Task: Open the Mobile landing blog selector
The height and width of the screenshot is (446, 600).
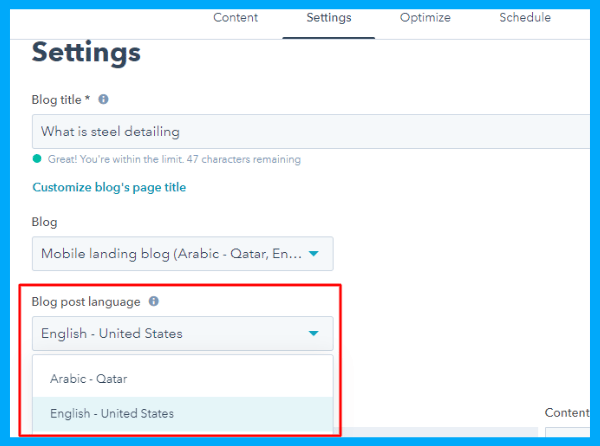Action: (183, 254)
